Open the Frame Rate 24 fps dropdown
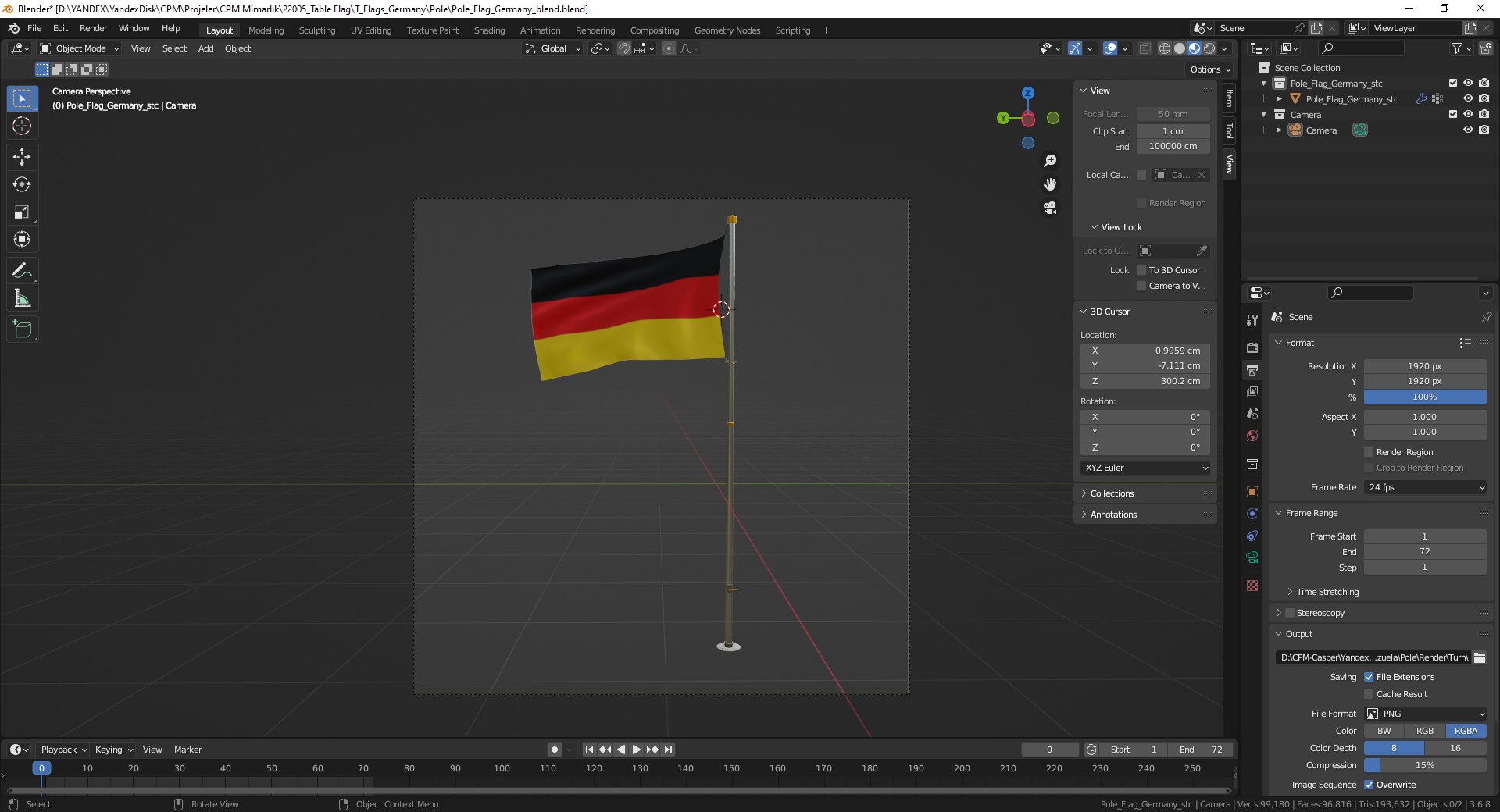Screen dimensions: 1500x812 point(1426,487)
